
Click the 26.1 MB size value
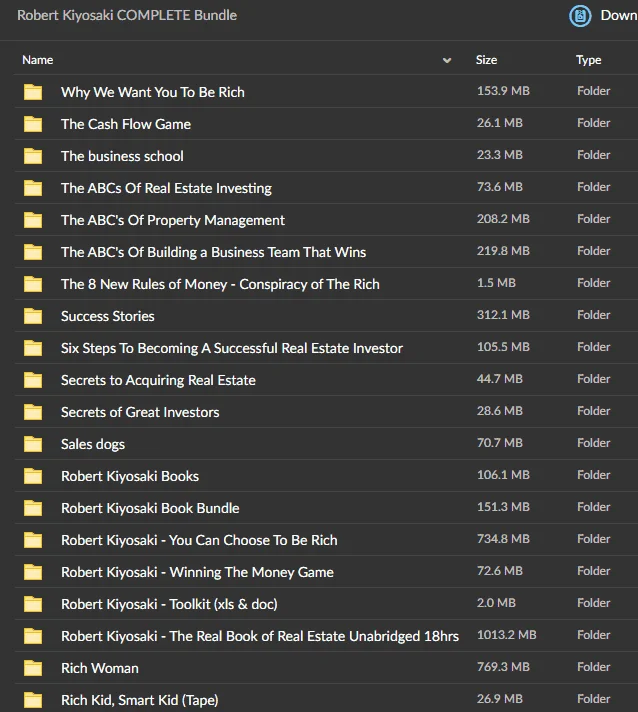tap(500, 123)
